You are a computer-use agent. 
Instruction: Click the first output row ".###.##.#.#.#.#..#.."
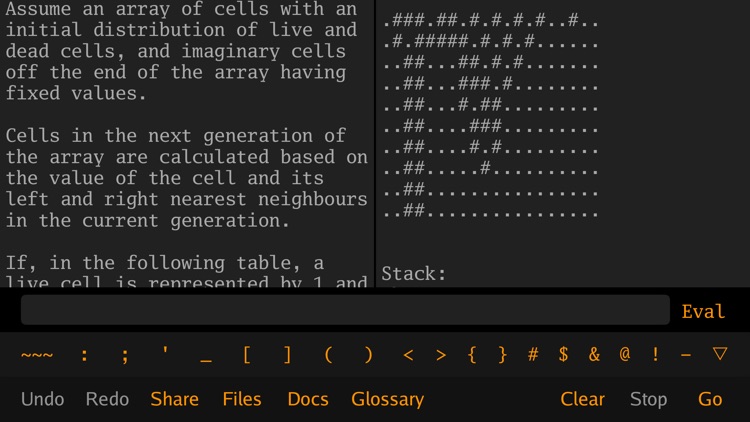491,21
